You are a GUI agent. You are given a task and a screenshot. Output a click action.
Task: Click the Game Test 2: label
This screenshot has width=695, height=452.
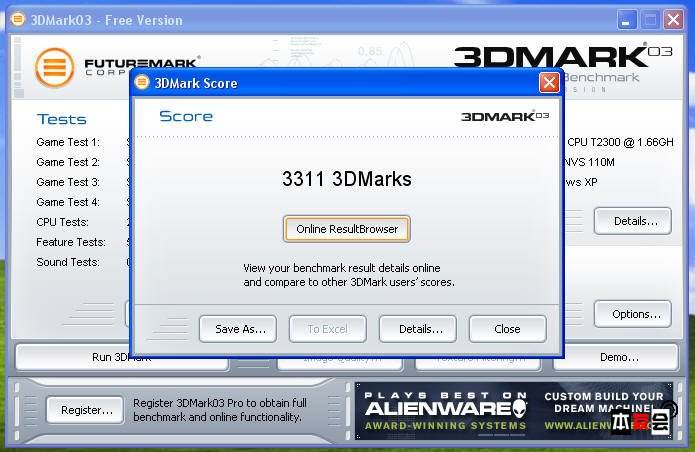click(x=68, y=162)
